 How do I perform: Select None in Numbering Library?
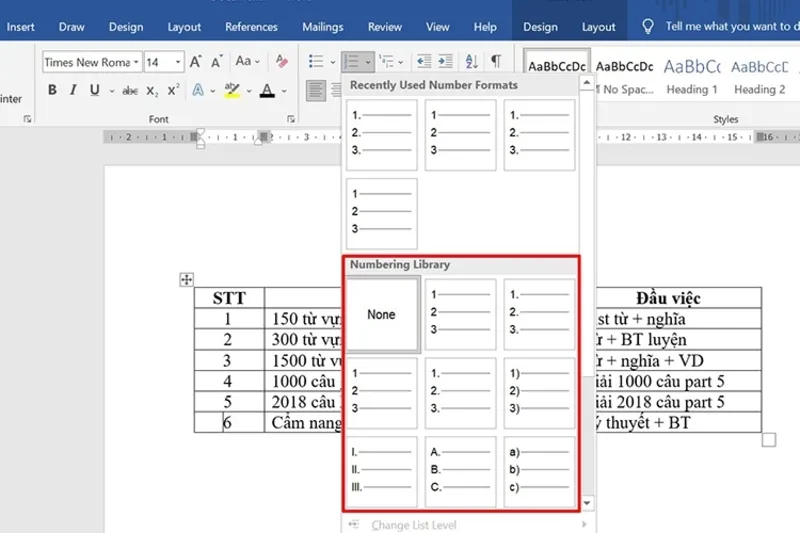(381, 314)
